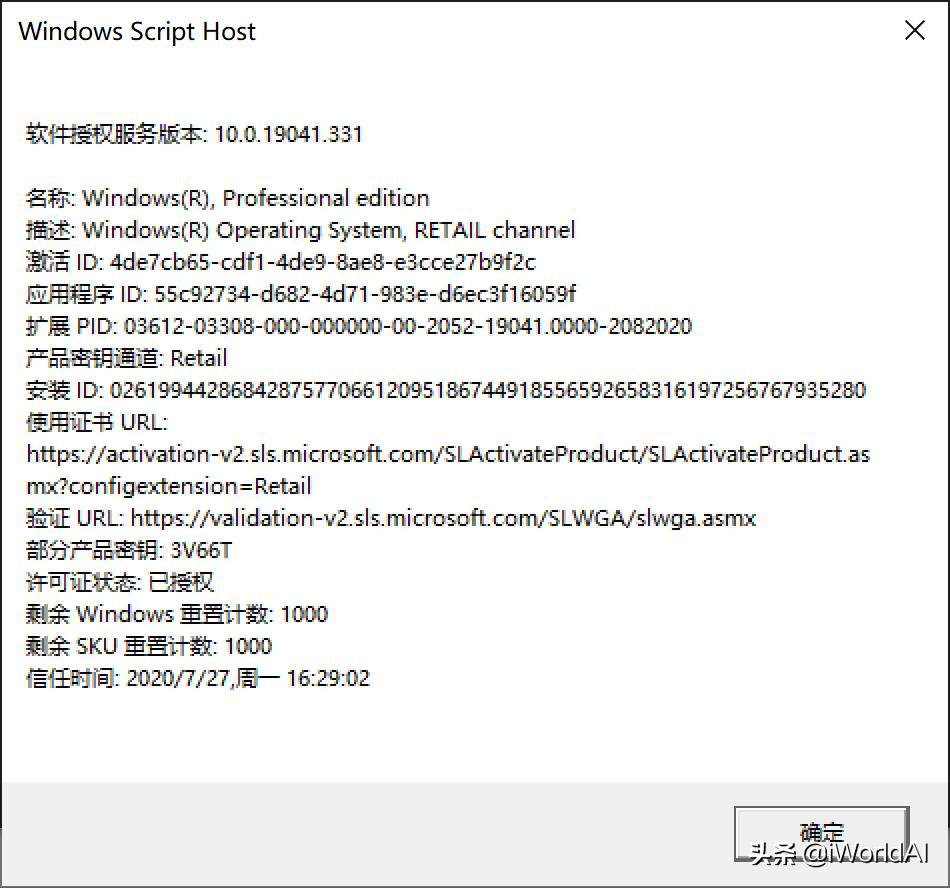Screen dimensions: 950x888
Task: Click the 软件授权服务版本 10.0.19041.331 line
Action: pyautogui.click(x=194, y=134)
